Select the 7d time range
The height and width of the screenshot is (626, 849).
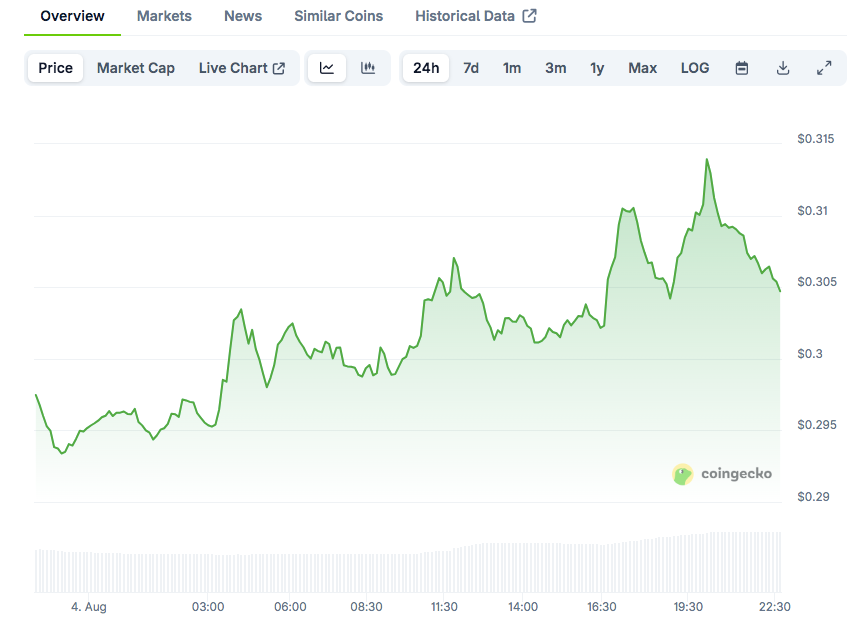pyautogui.click(x=471, y=68)
